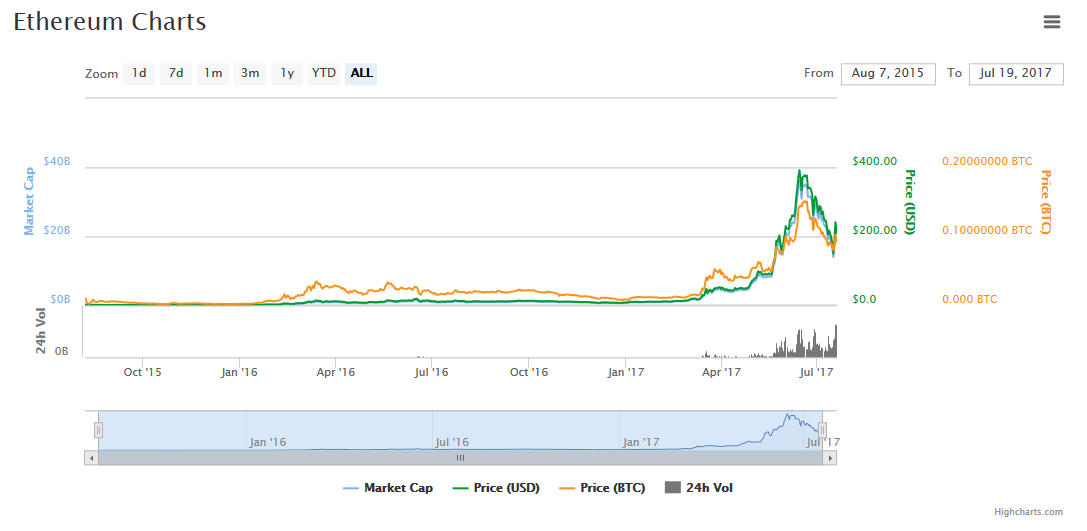Select the ALL zoom range

(x=361, y=73)
